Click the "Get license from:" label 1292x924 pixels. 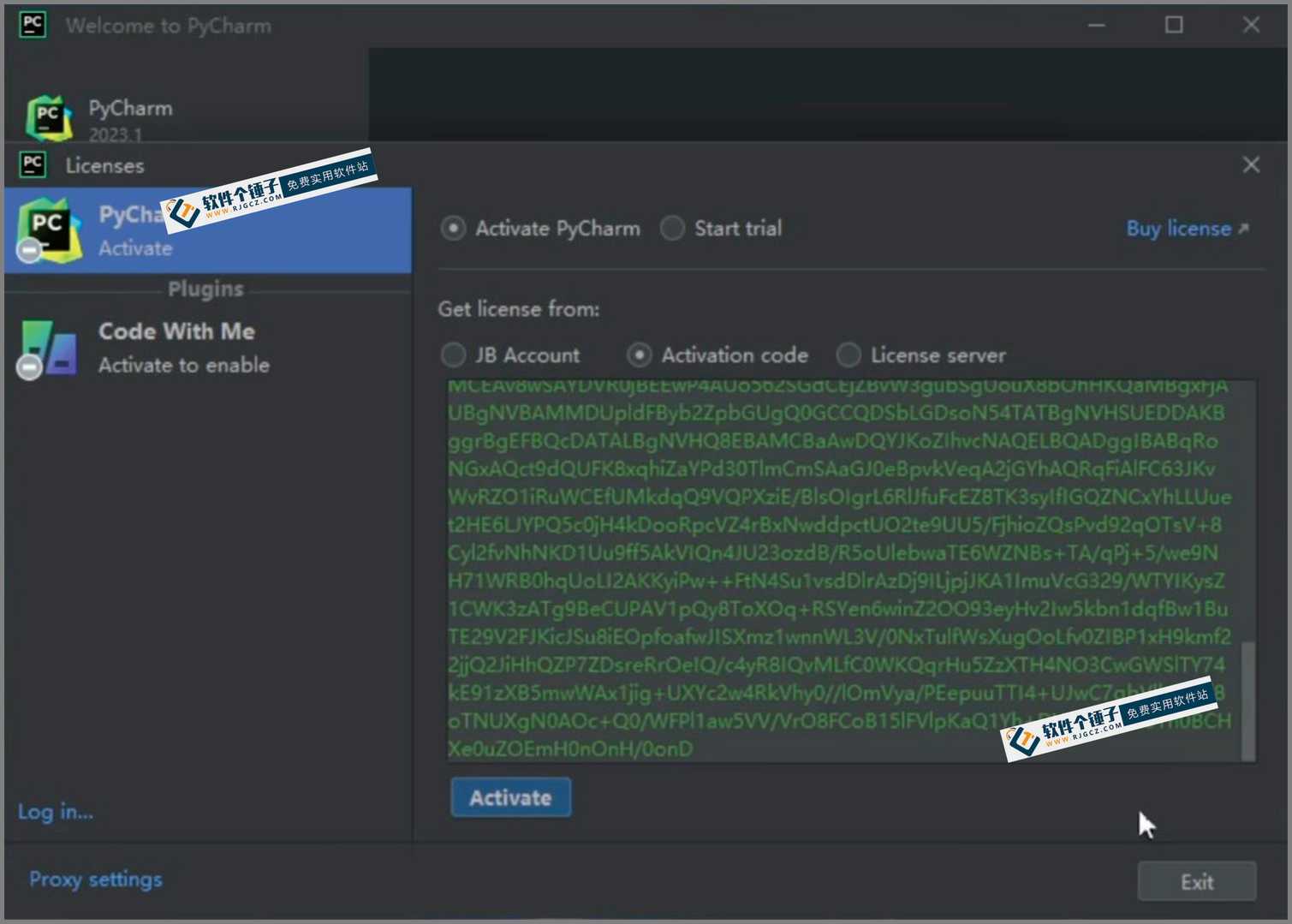[519, 309]
